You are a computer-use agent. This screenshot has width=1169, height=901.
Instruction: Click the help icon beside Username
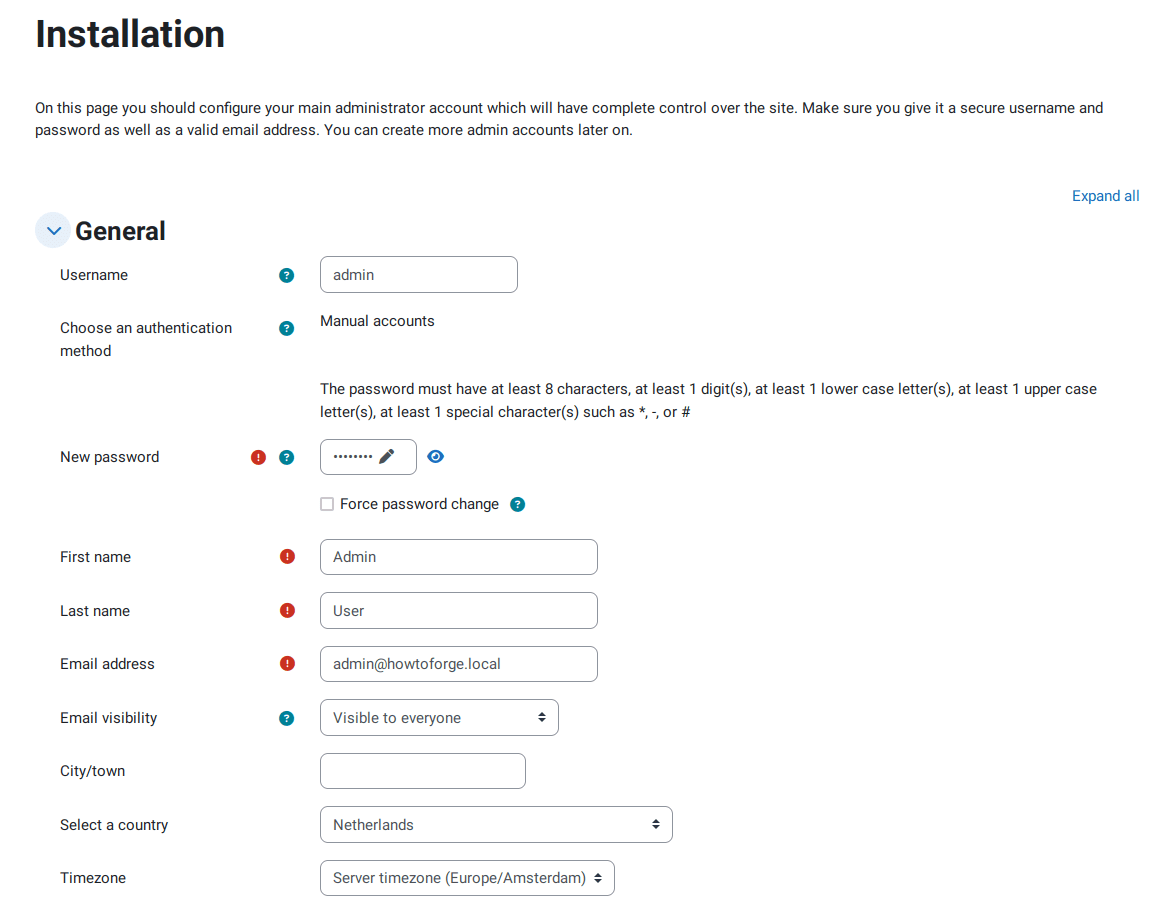287,275
